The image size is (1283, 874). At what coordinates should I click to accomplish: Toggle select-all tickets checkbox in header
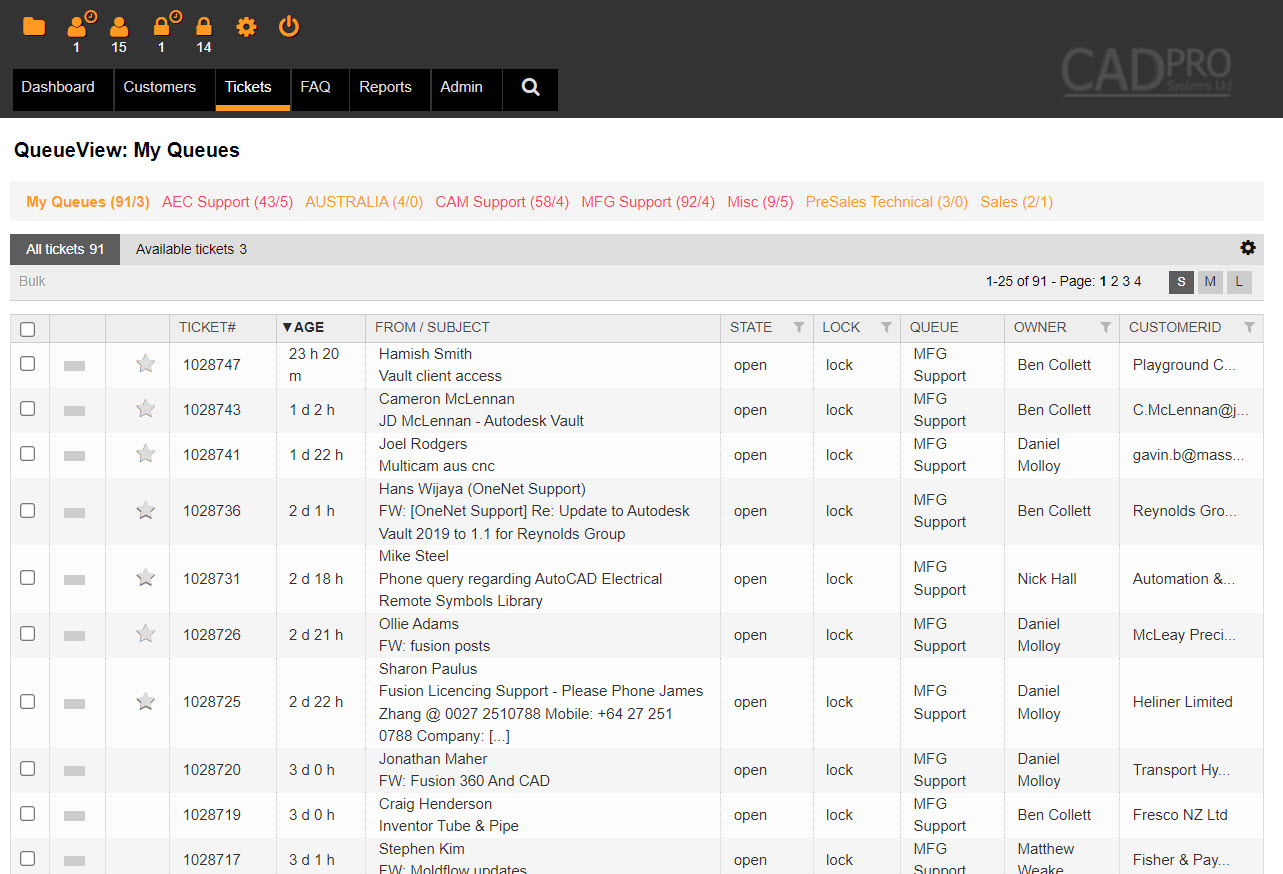(x=28, y=329)
